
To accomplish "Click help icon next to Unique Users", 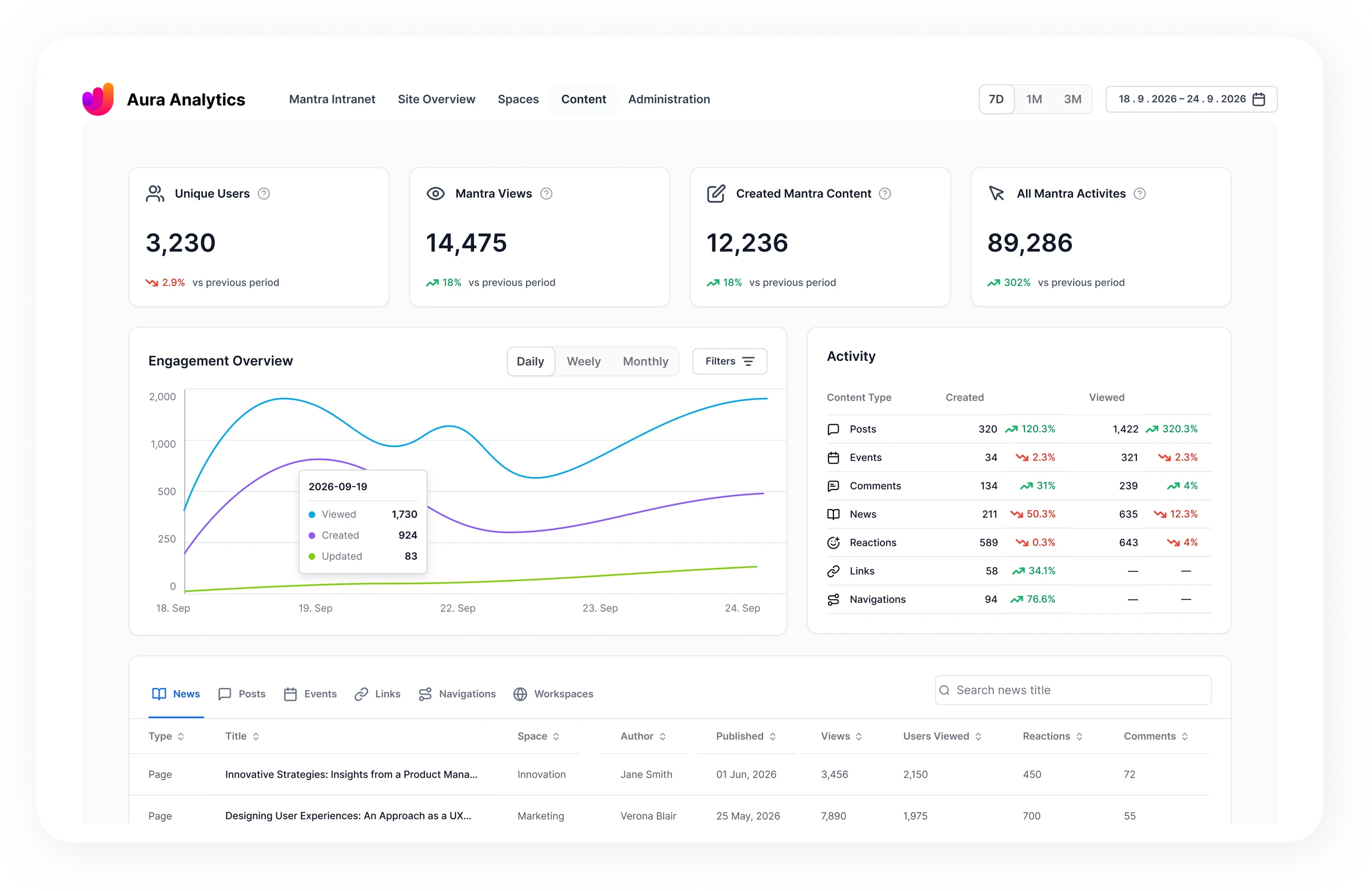I will [264, 194].
